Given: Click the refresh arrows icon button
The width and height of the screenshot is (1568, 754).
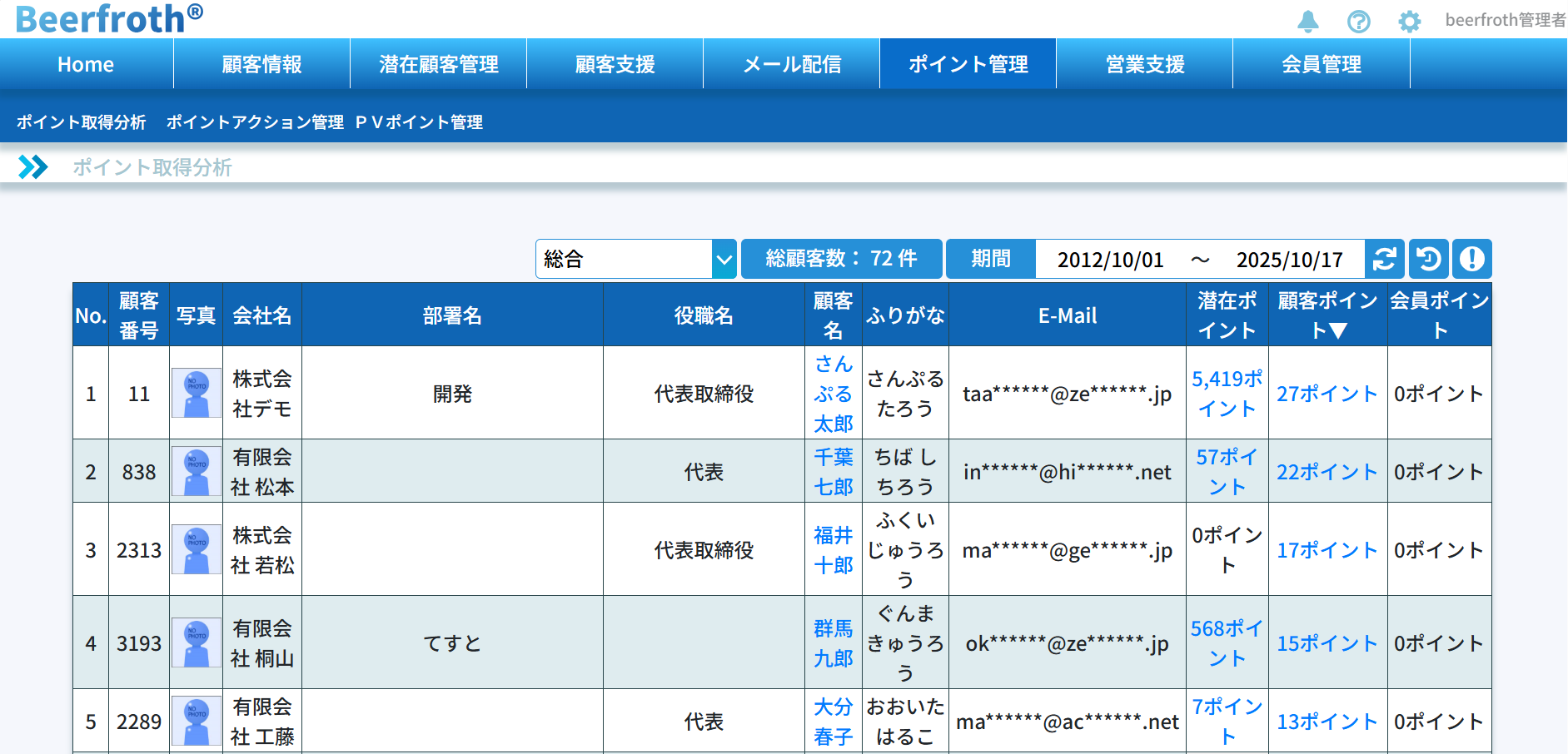Looking at the screenshot, I should pos(1385,259).
